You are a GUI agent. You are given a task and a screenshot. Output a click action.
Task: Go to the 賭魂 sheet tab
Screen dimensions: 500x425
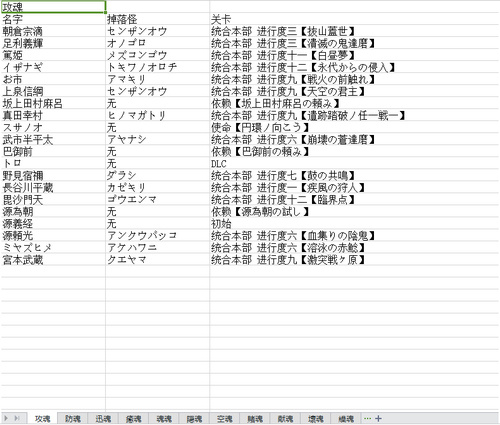coord(255,419)
